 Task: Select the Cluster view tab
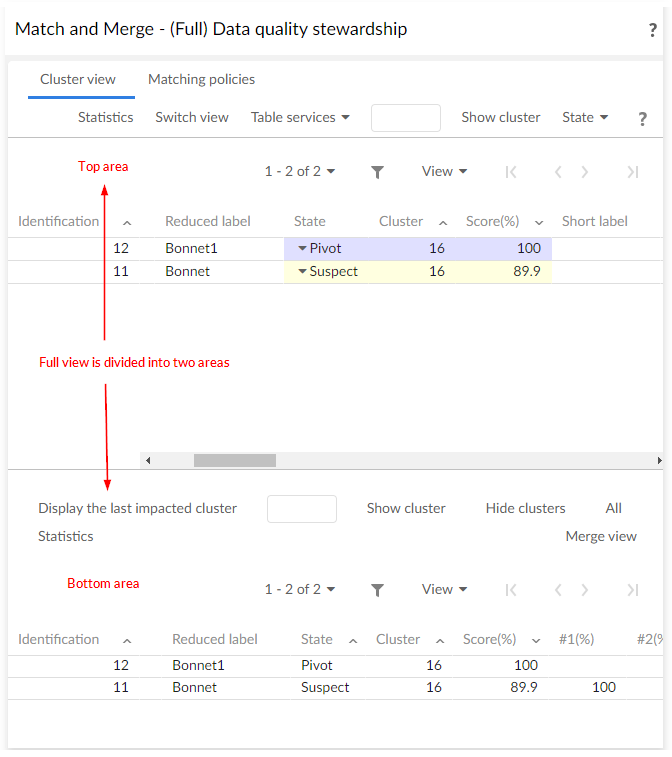[x=78, y=79]
